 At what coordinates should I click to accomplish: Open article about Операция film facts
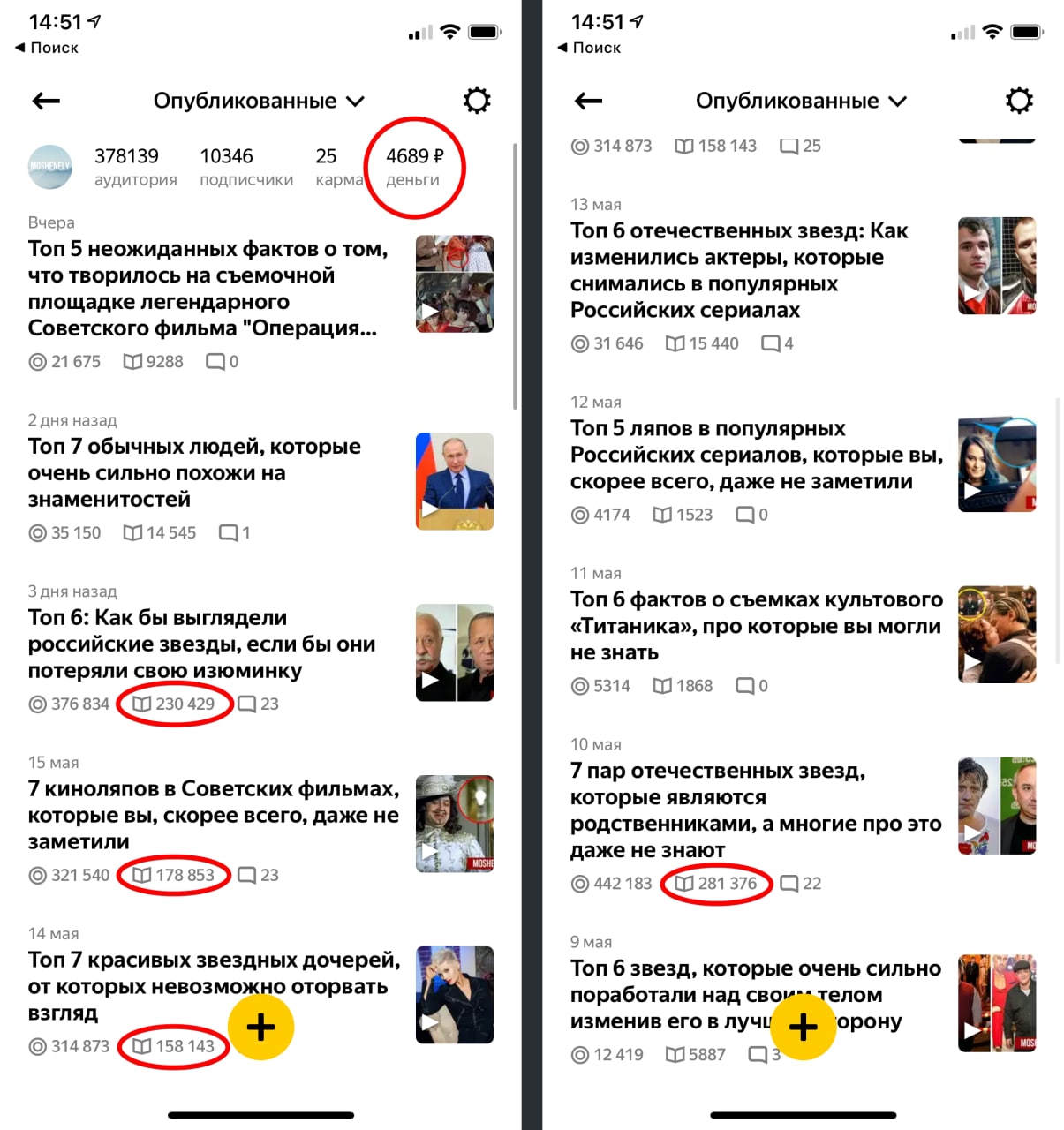[x=208, y=288]
